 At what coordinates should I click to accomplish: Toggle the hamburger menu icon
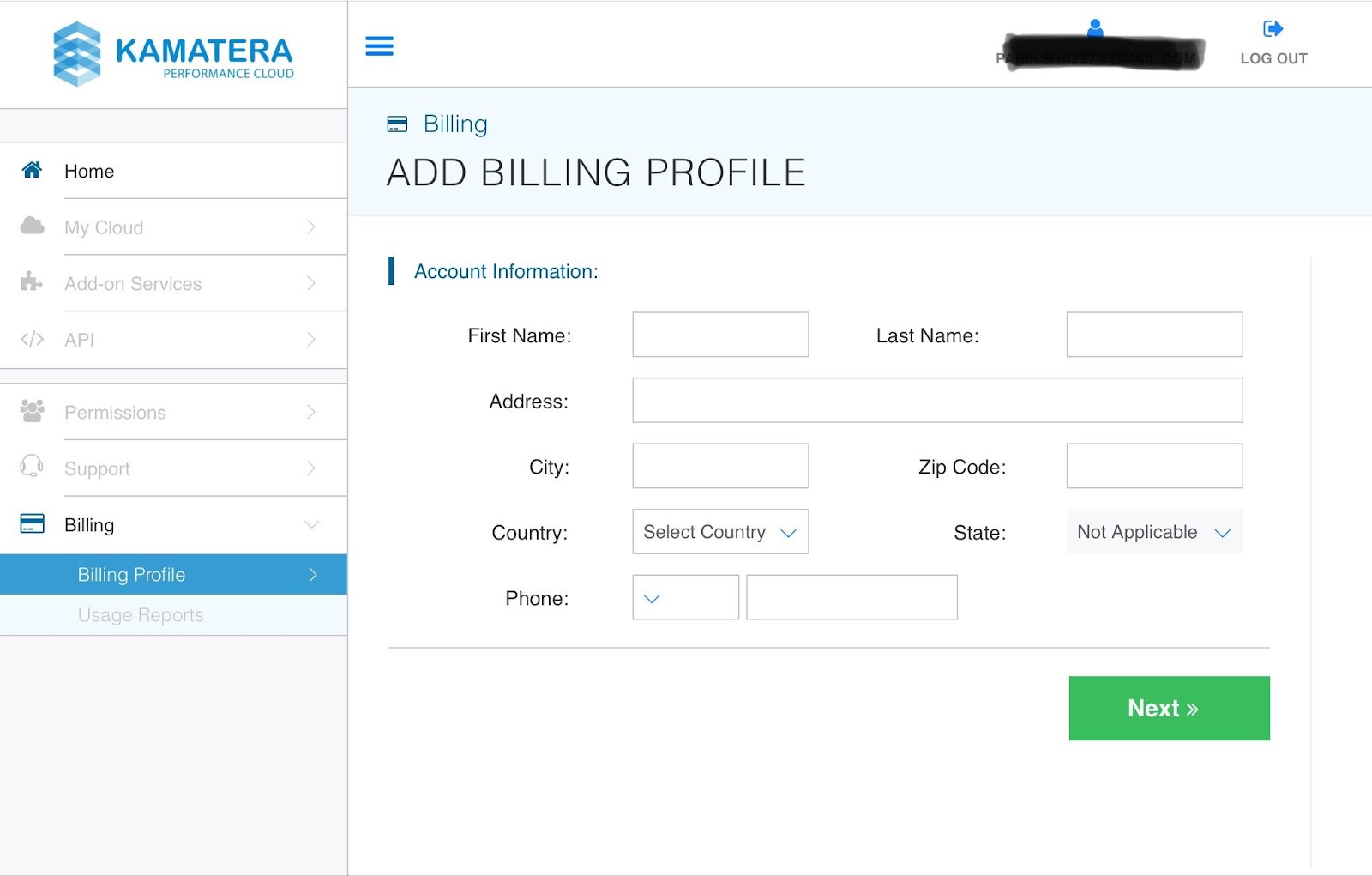379,46
